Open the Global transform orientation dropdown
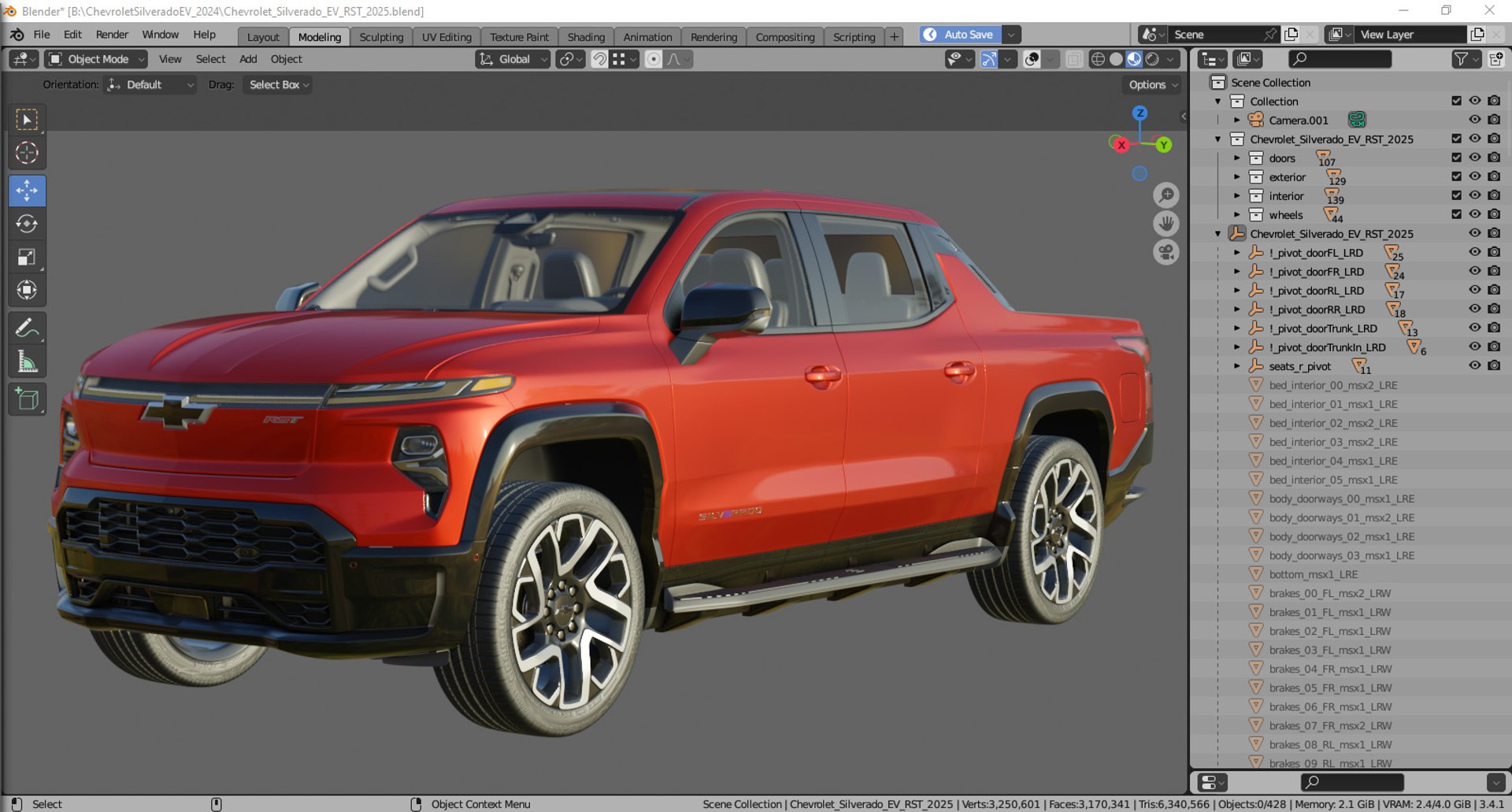The width and height of the screenshot is (1512, 812). click(x=513, y=59)
